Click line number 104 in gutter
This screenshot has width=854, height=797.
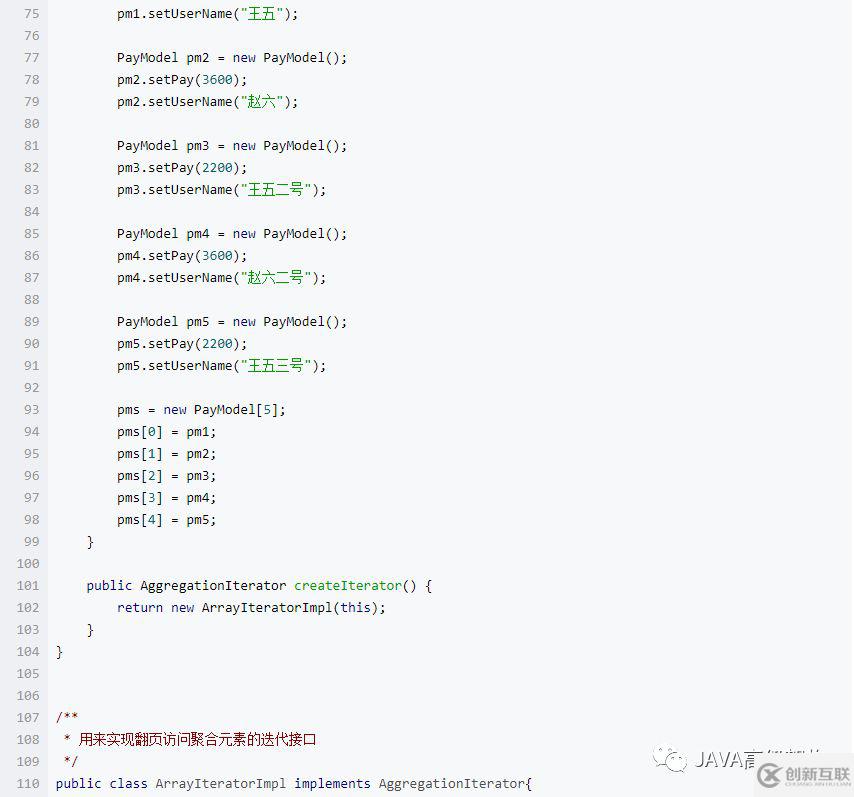28,652
